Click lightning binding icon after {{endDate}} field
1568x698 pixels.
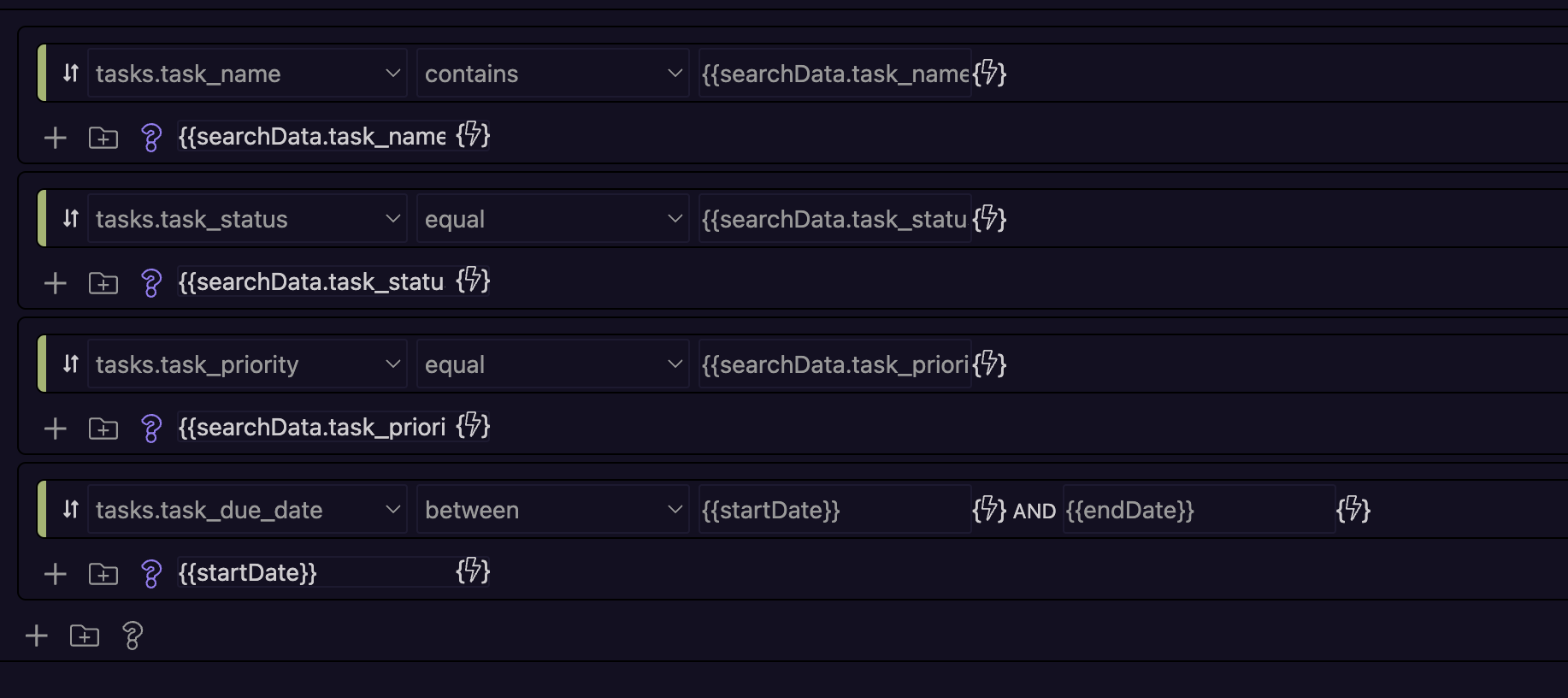pyautogui.click(x=1353, y=510)
